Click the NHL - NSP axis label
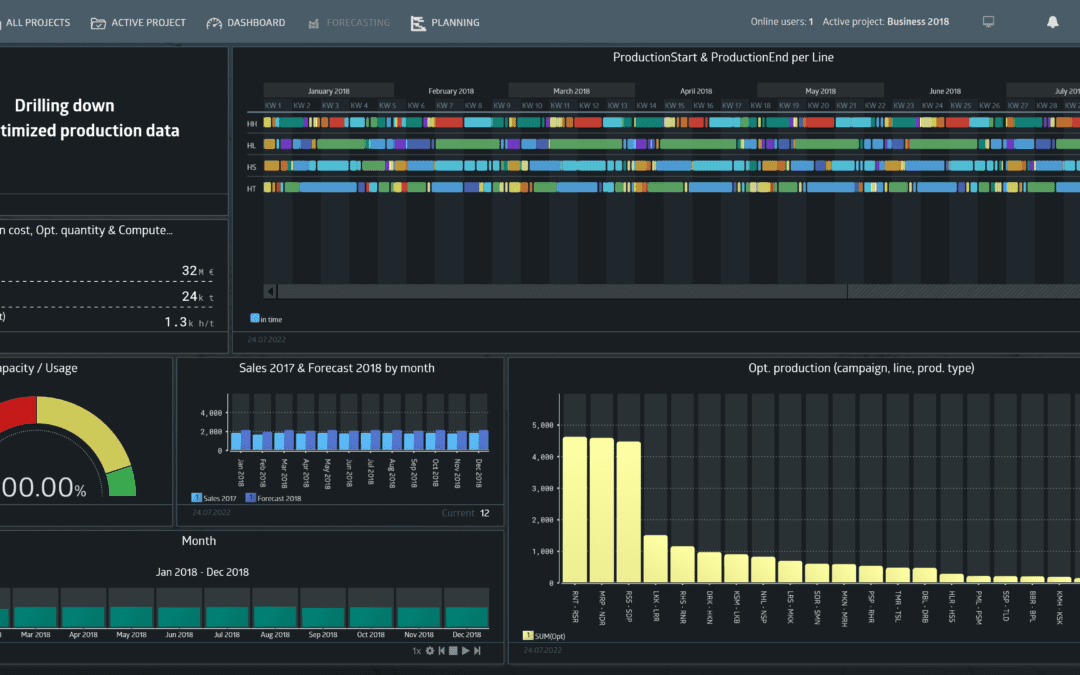 (763, 607)
